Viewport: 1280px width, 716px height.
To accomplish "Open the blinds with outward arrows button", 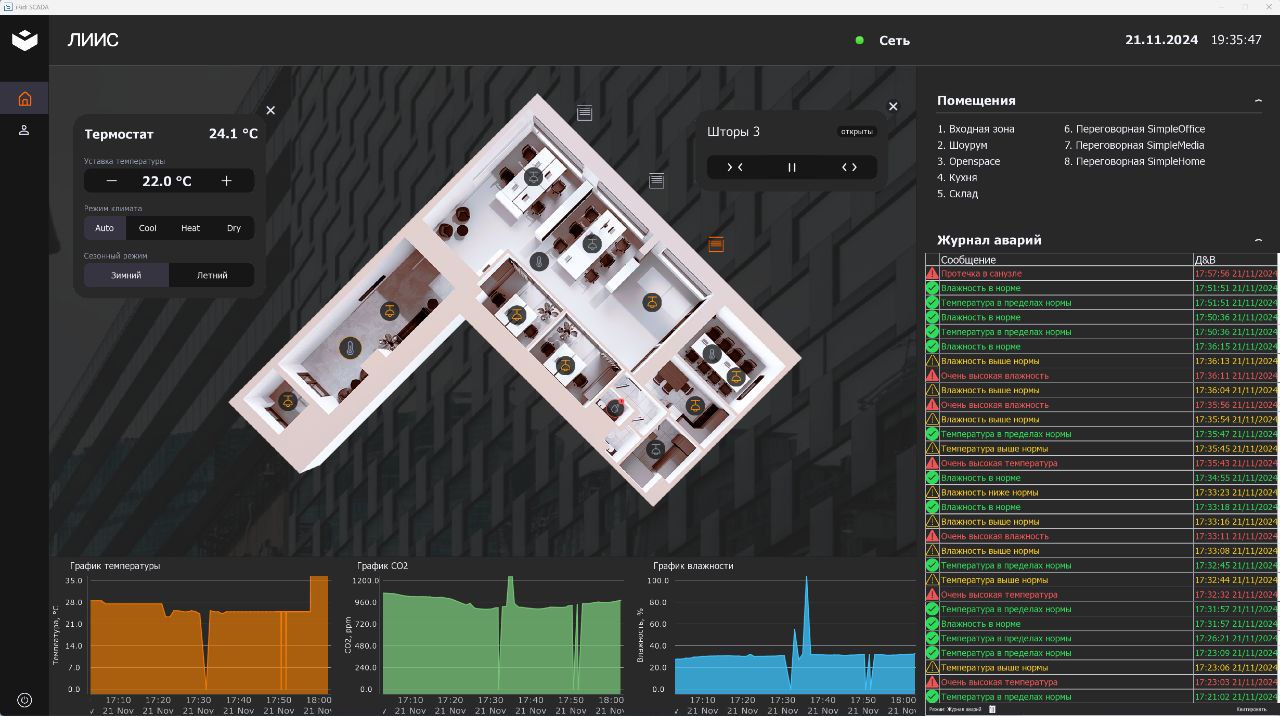I will [x=849, y=168].
